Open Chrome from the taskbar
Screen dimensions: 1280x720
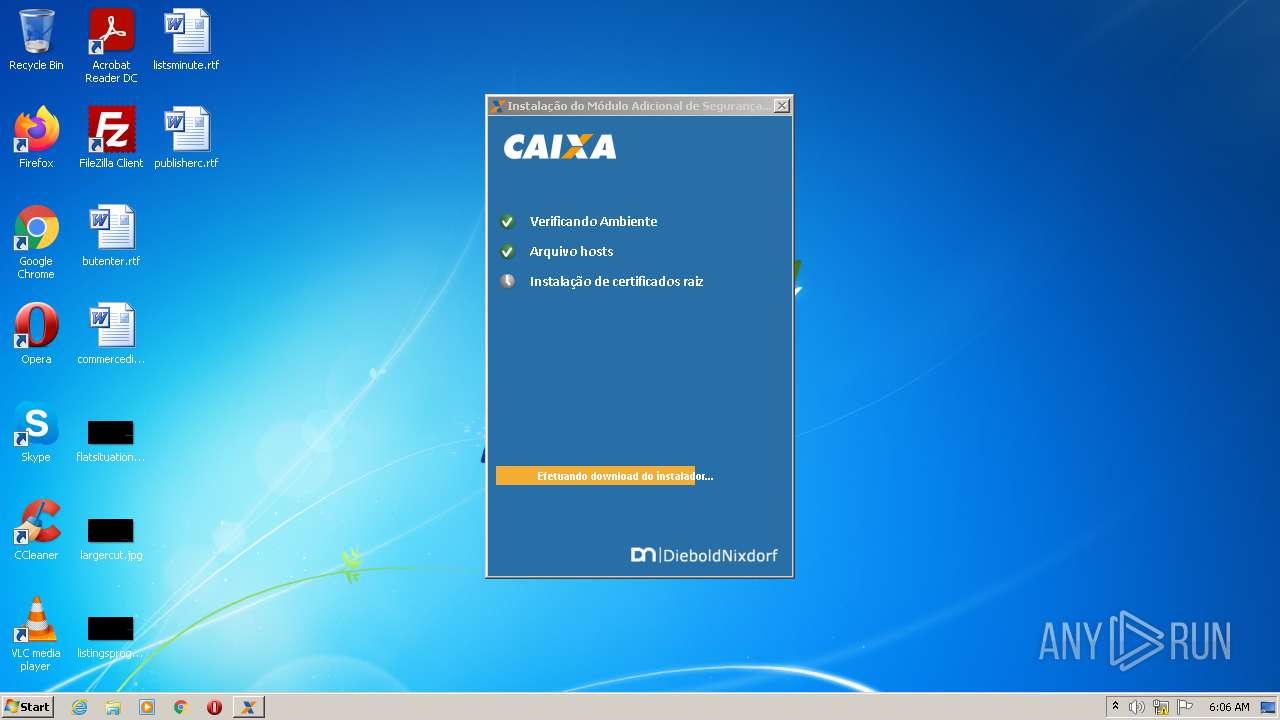(181, 707)
